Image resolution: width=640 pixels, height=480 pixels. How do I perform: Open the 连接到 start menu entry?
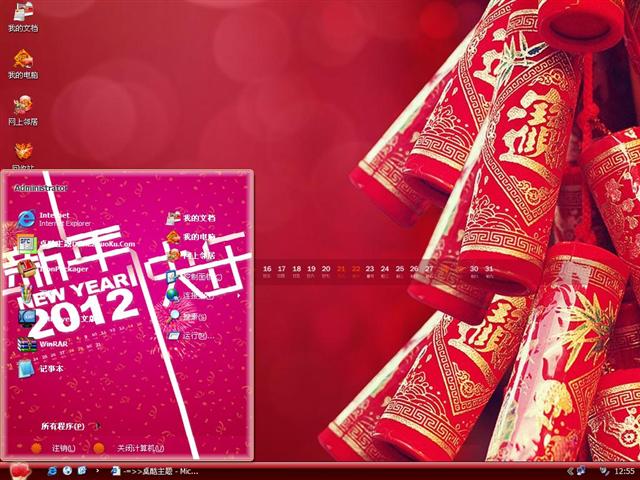(189, 295)
